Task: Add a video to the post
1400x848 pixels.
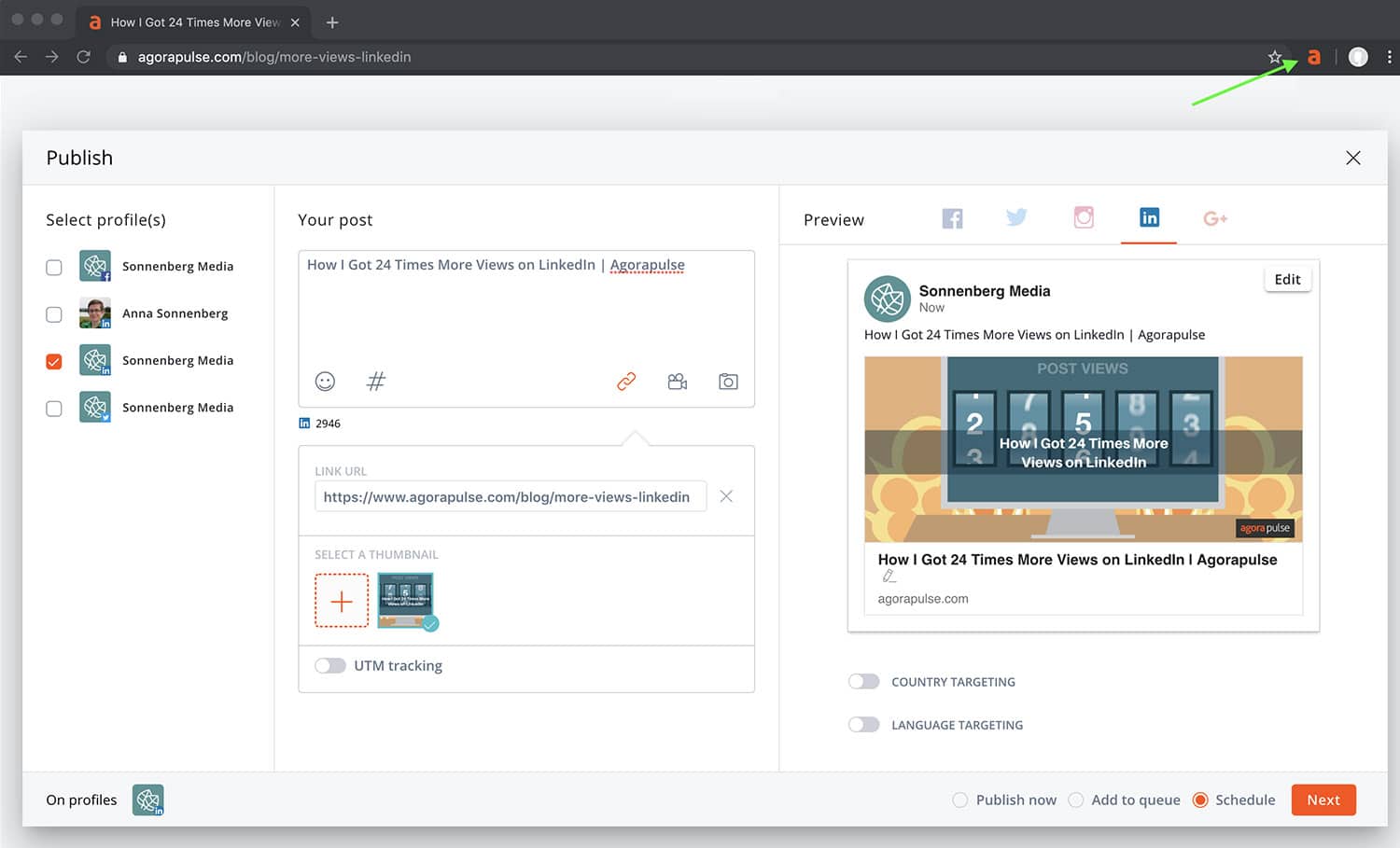Action: coord(678,381)
